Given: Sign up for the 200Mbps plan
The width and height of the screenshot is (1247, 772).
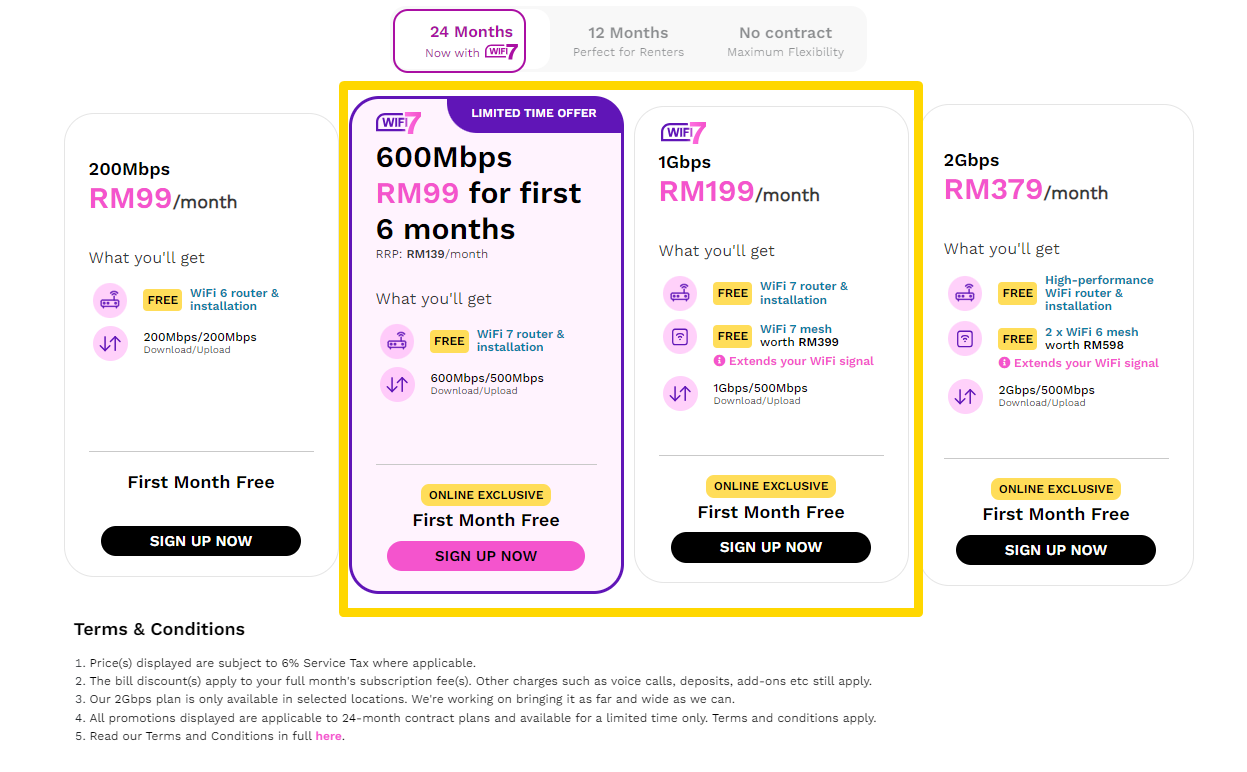Looking at the screenshot, I should [201, 541].
